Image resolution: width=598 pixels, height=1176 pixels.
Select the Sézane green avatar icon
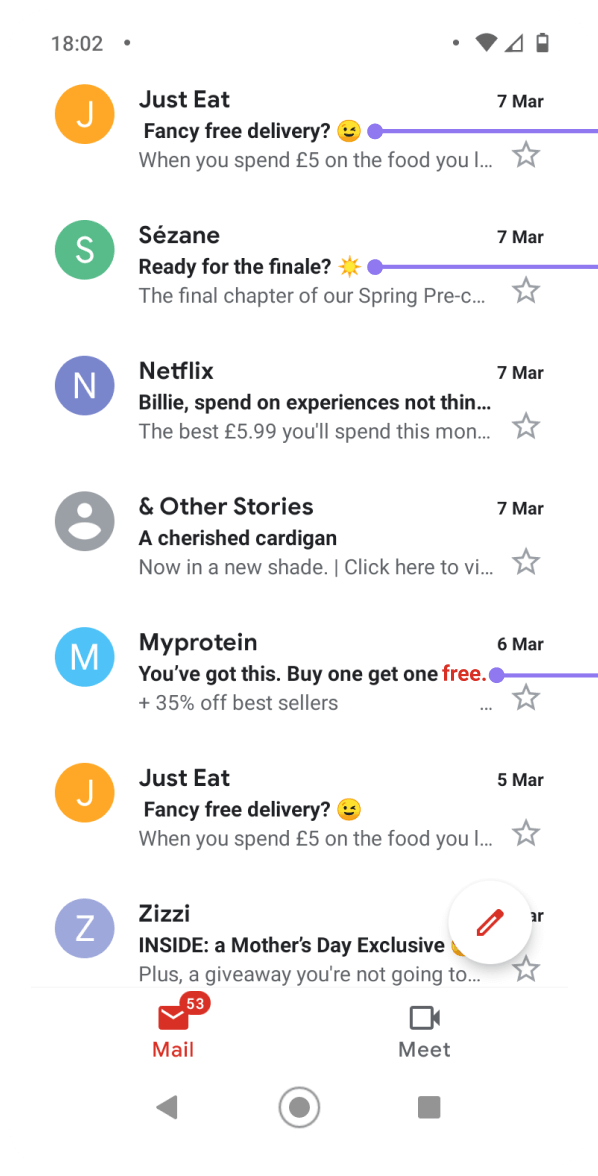[x=84, y=250]
